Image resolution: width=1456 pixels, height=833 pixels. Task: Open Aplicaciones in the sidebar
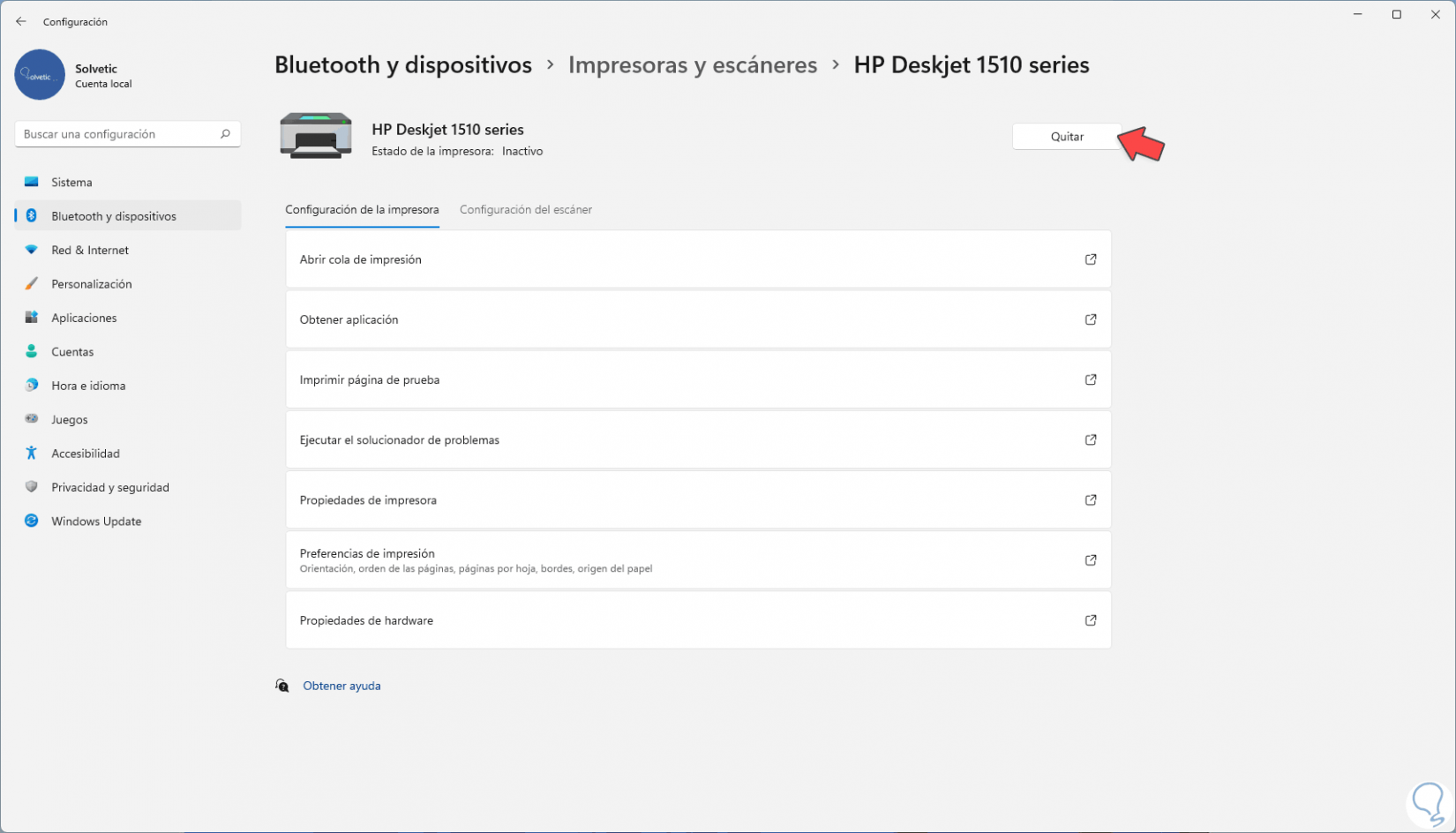84,319
